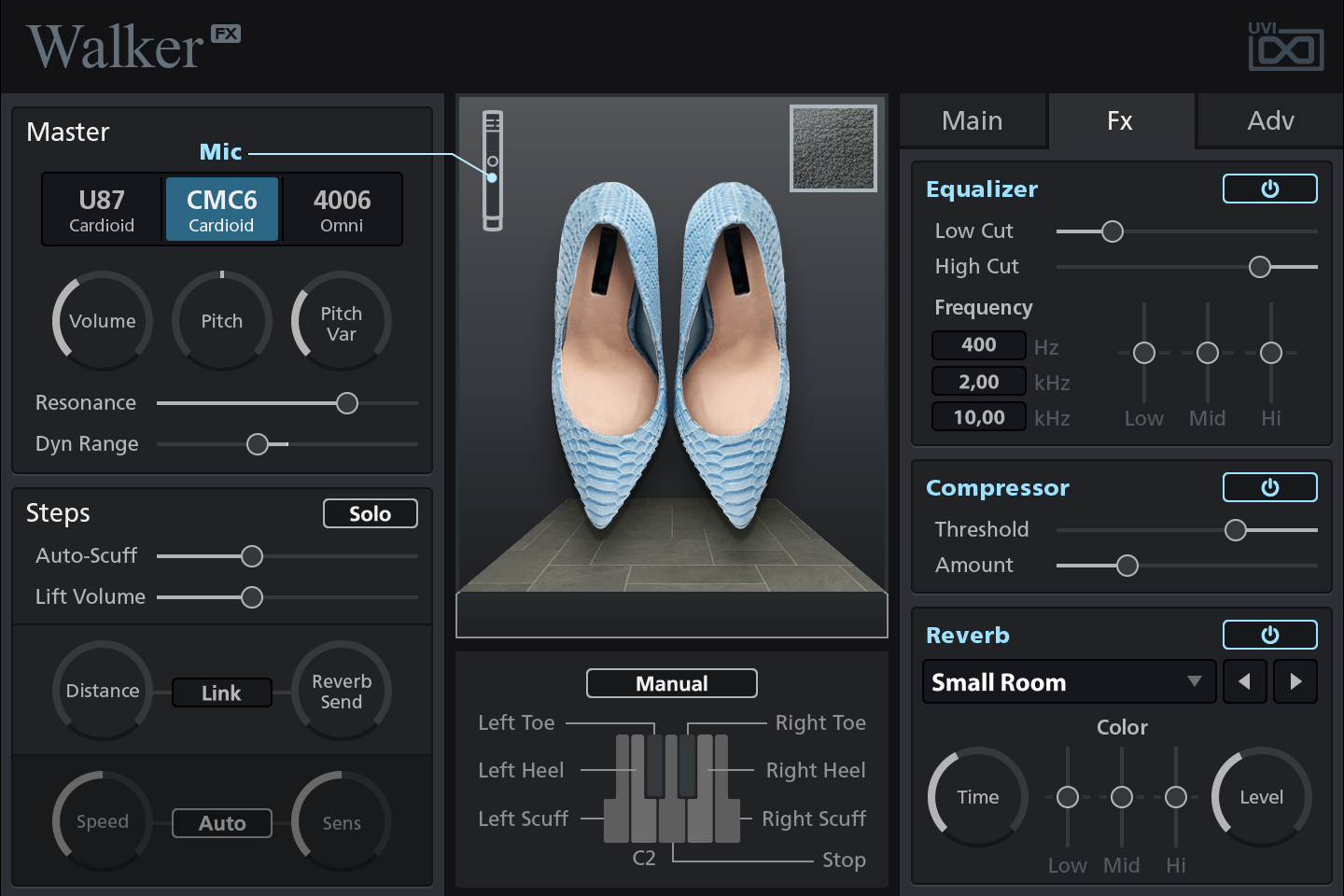This screenshot has width=1344, height=896.
Task: Toggle the Equalizer power switch
Action: (x=1269, y=189)
